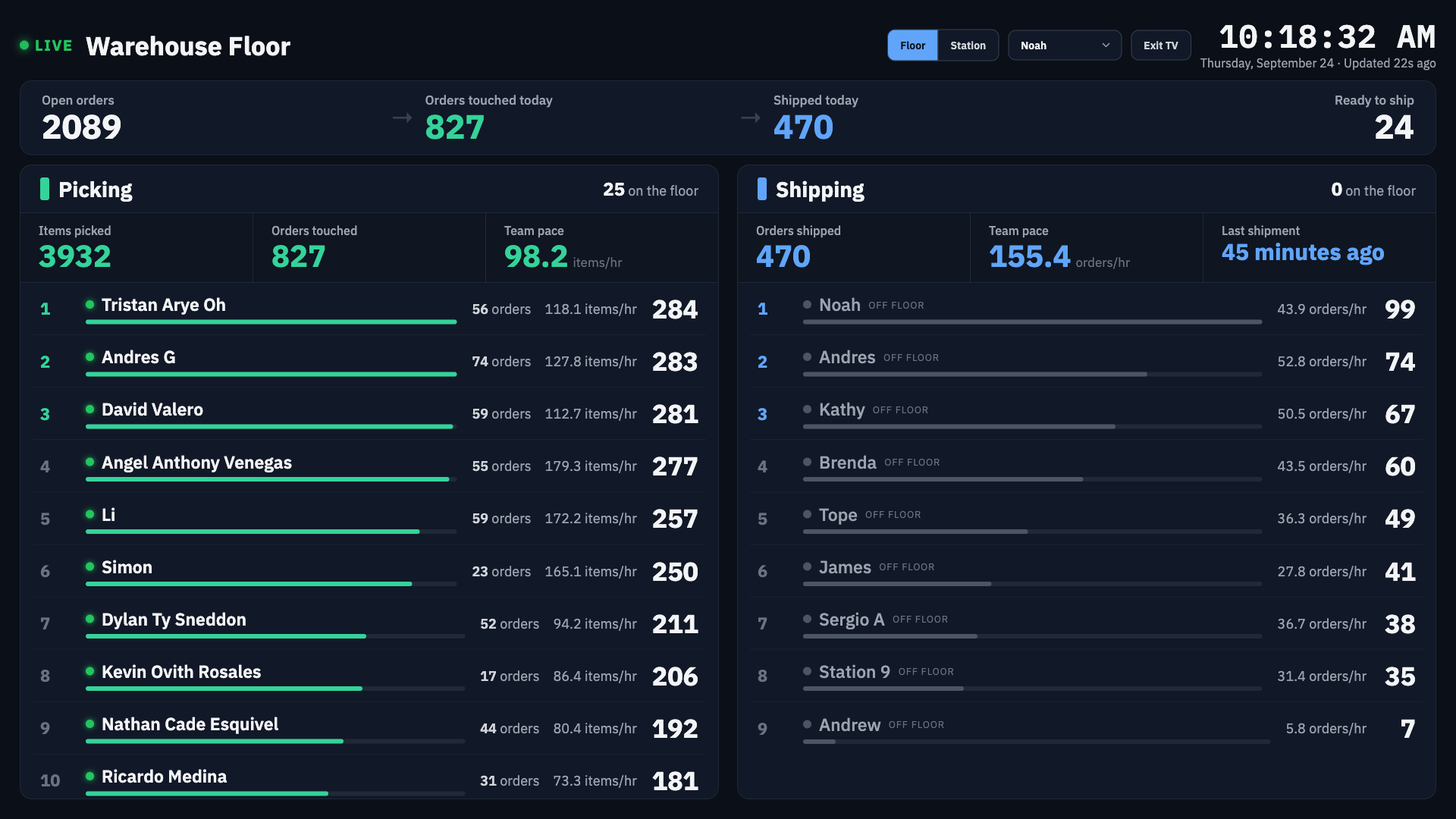Image resolution: width=1456 pixels, height=819 pixels.
Task: Click the status dot beside Tope
Action: [x=807, y=514]
